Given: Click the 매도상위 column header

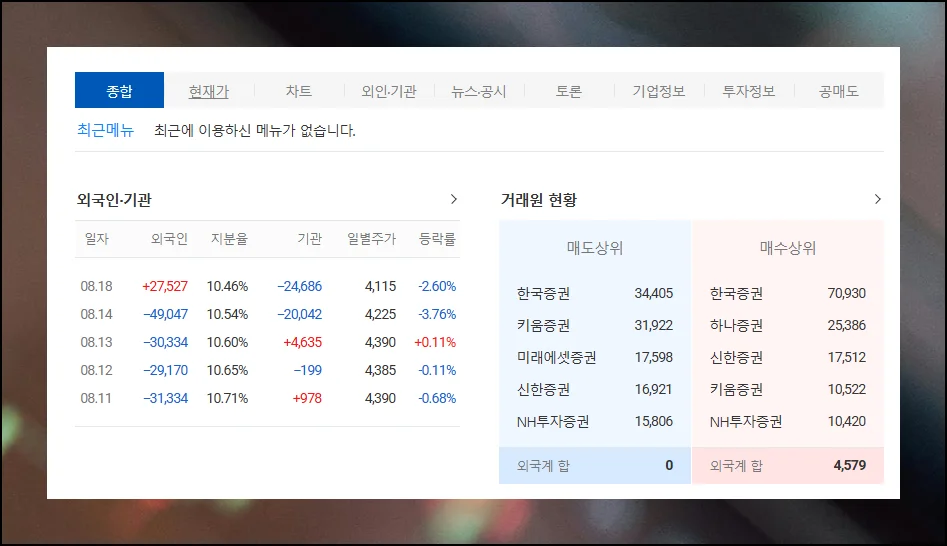Looking at the screenshot, I should pos(595,248).
